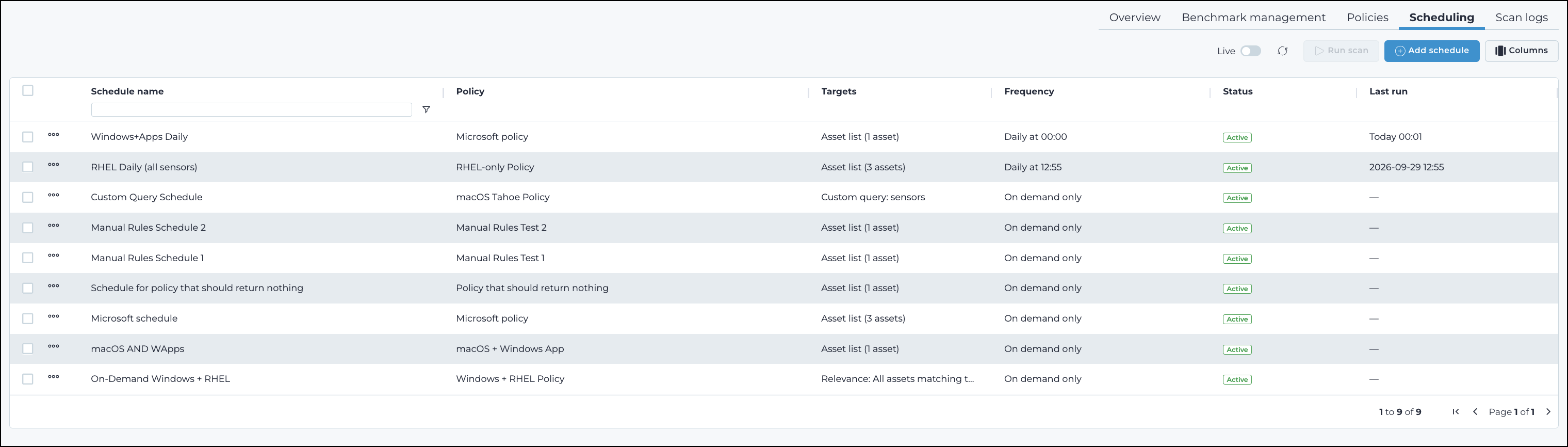
Task: Select the RHEL Daily (all sensors) checkbox
Action: 28,167
